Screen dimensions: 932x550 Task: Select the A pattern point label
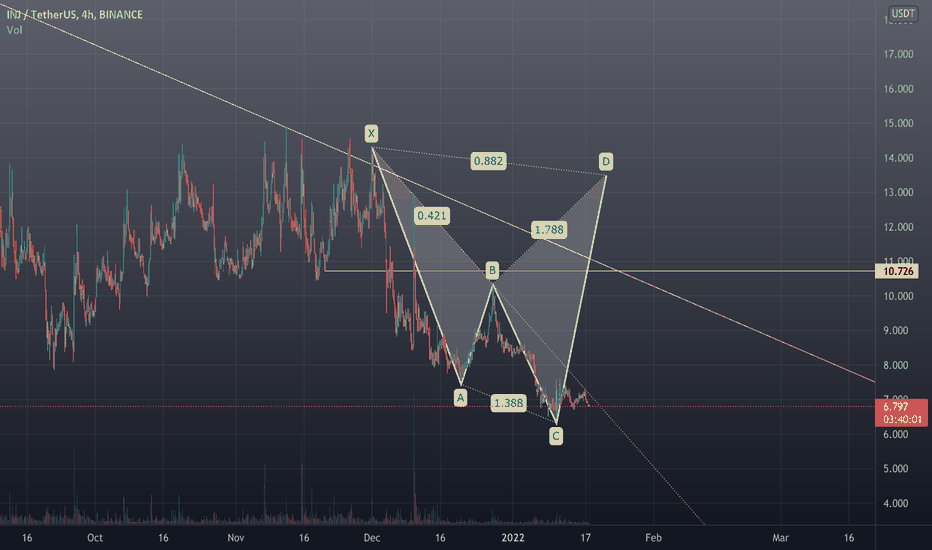(x=460, y=397)
